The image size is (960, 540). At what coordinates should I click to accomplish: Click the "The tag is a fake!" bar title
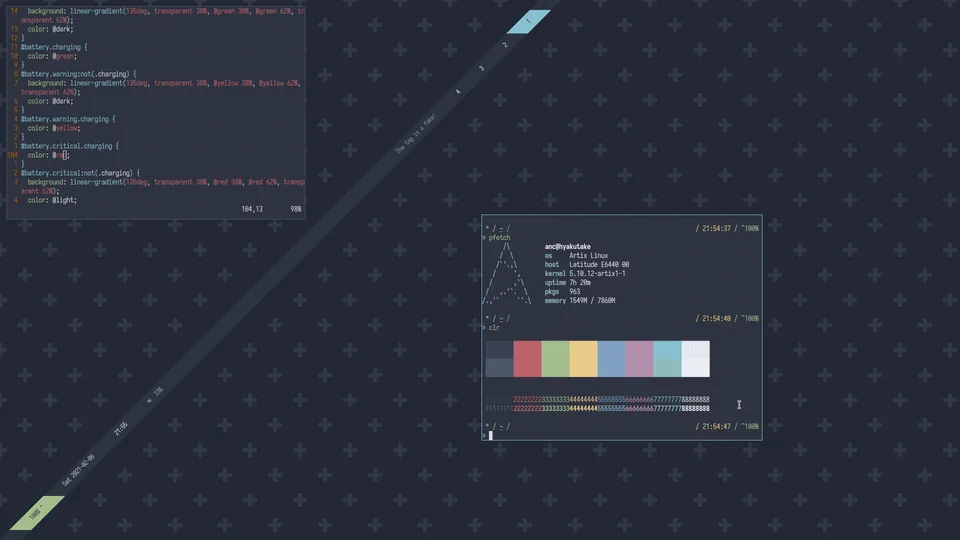click(x=416, y=133)
